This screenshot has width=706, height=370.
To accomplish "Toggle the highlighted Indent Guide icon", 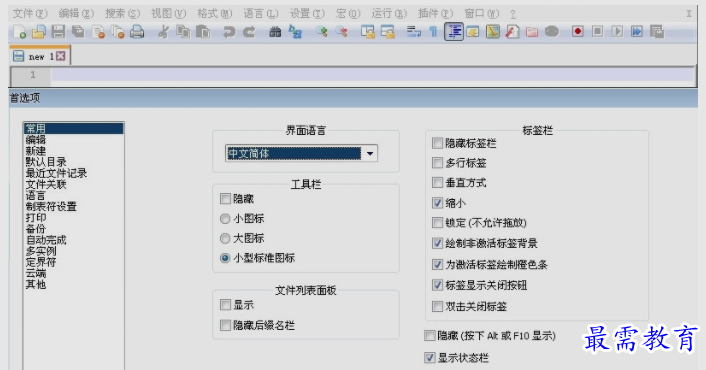I will (454, 32).
